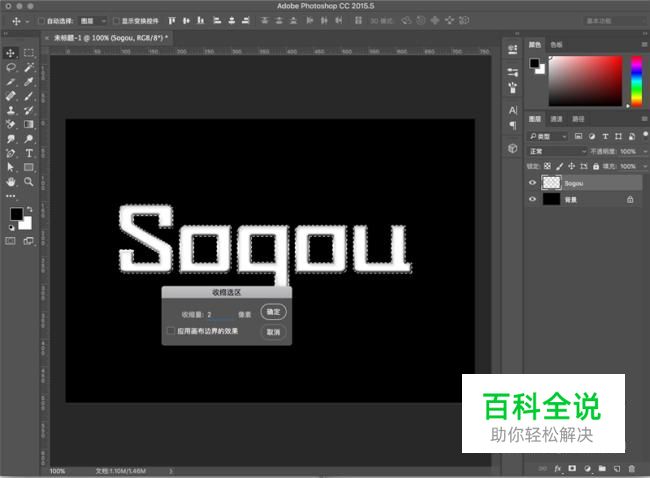The image size is (650, 478).
Task: Click the Quick Mask mode icon
Action: tap(10, 241)
